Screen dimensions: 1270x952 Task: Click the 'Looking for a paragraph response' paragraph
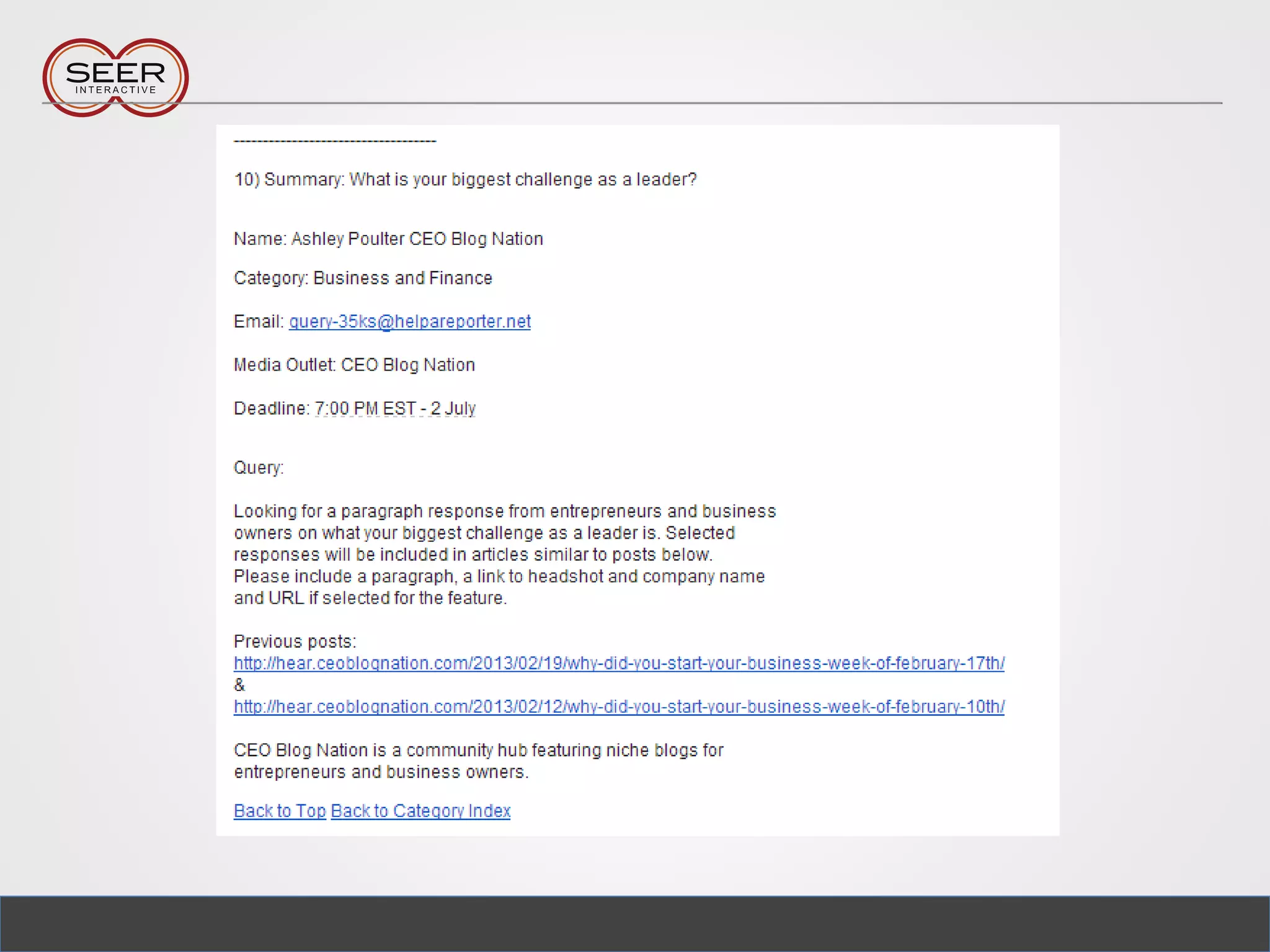click(x=504, y=554)
